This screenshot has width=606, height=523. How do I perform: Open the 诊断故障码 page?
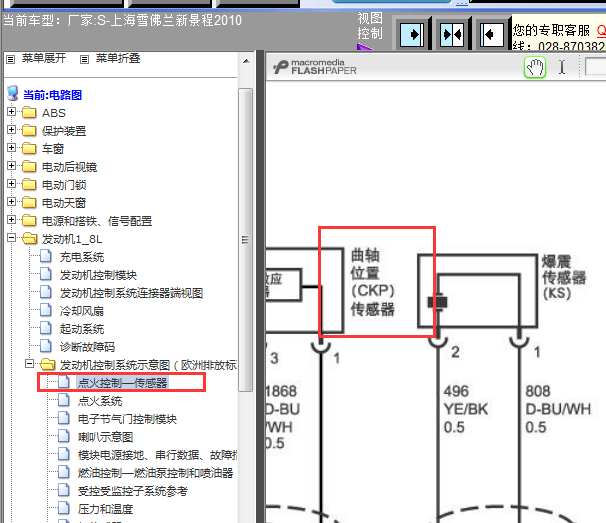(87, 347)
